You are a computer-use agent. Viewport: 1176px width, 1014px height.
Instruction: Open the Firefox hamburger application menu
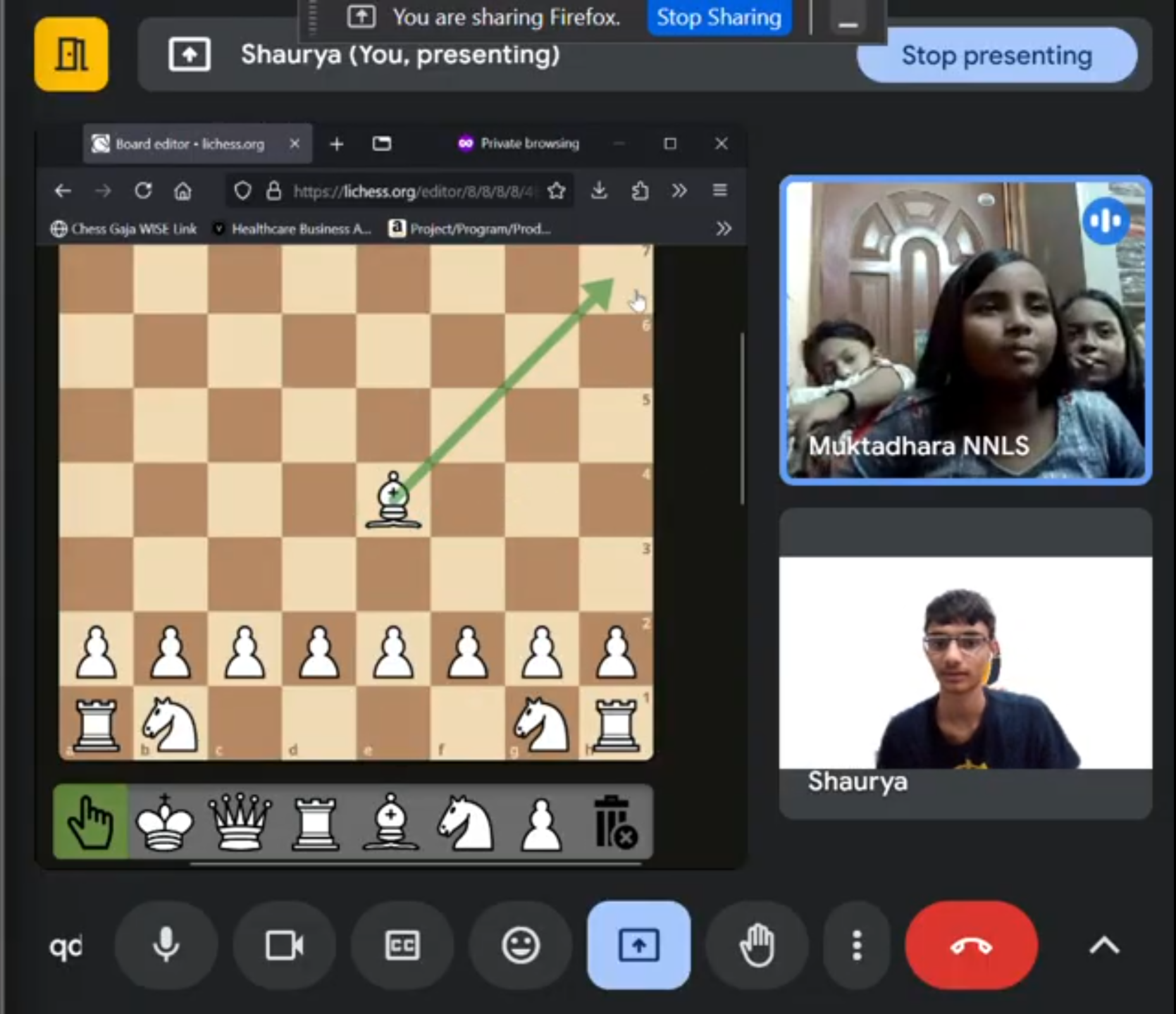click(x=719, y=190)
